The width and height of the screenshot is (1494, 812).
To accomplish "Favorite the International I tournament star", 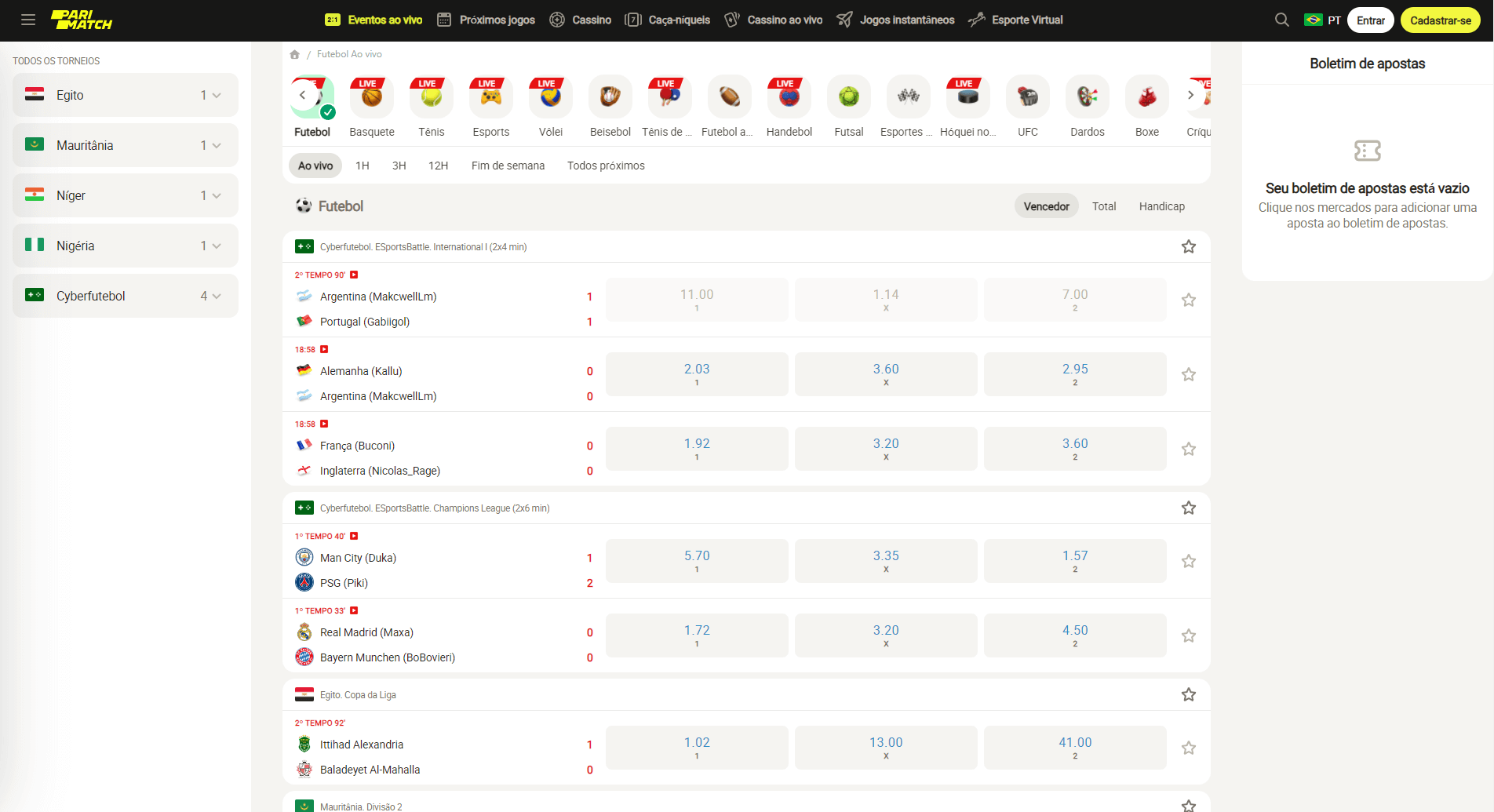I will [x=1189, y=246].
